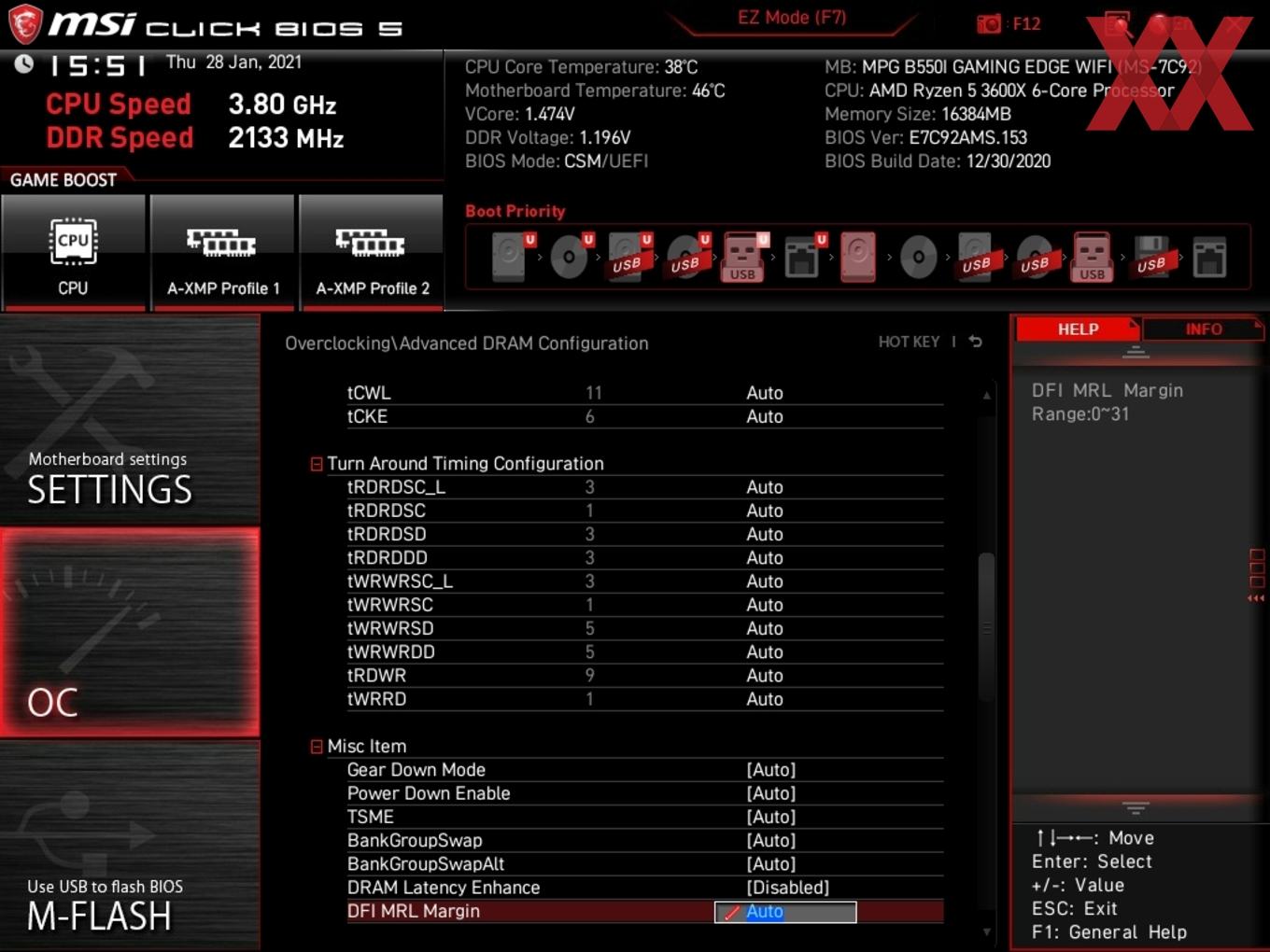Select the last legacy network boot icon
Image resolution: width=1270 pixels, height=952 pixels.
(1209, 257)
